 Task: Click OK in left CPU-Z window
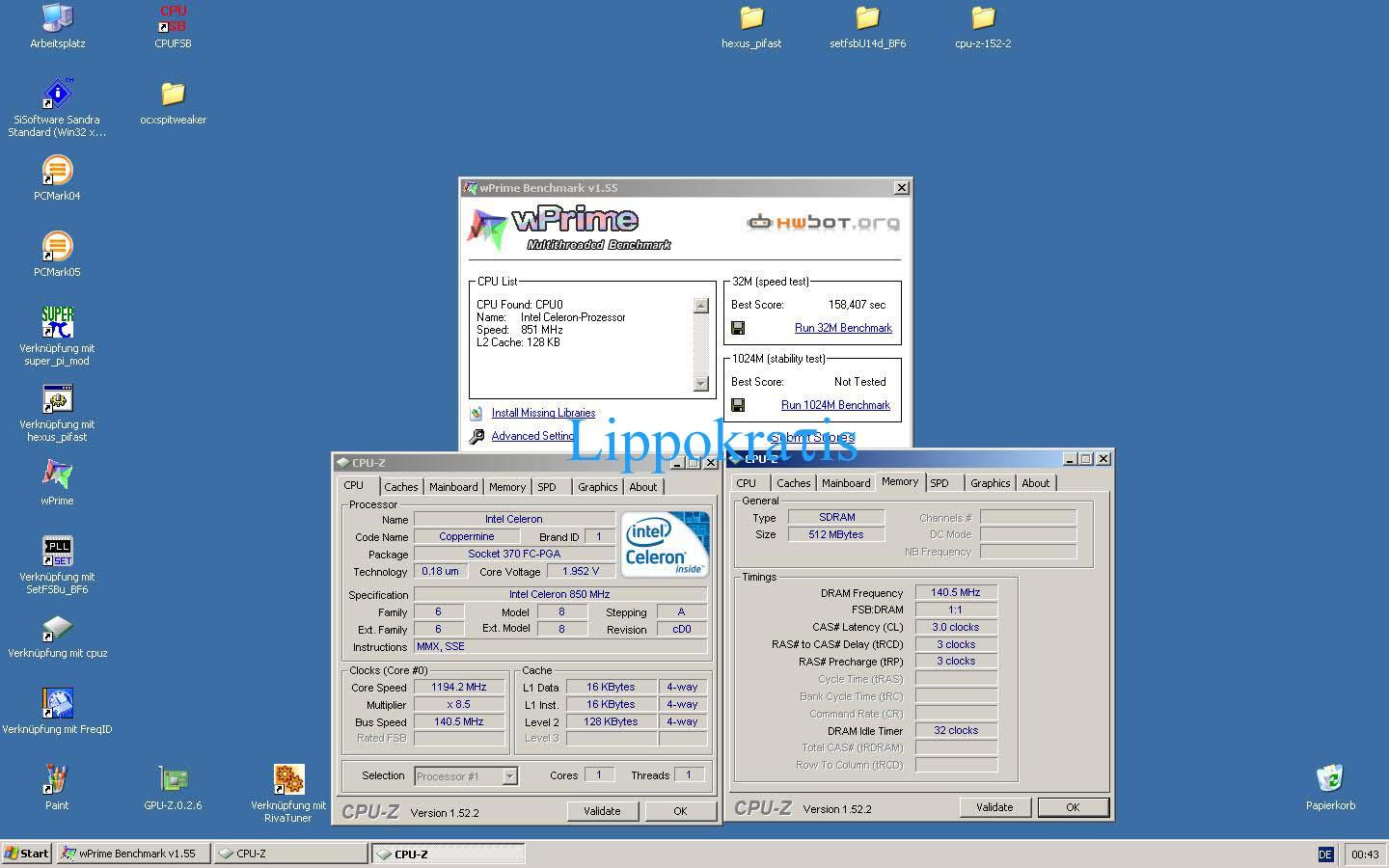pos(680,811)
